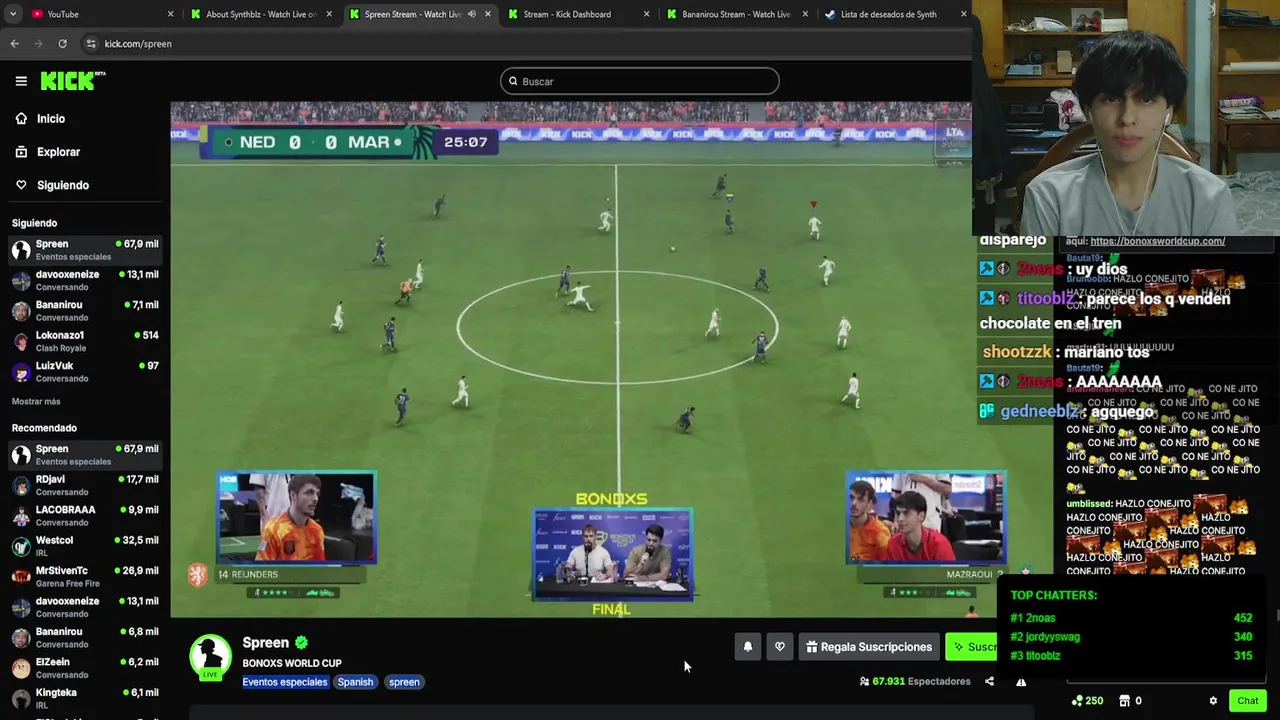1280x720 pixels.
Task: Click the Siguiendo heart icon in sidebar
Action: [x=21, y=185]
